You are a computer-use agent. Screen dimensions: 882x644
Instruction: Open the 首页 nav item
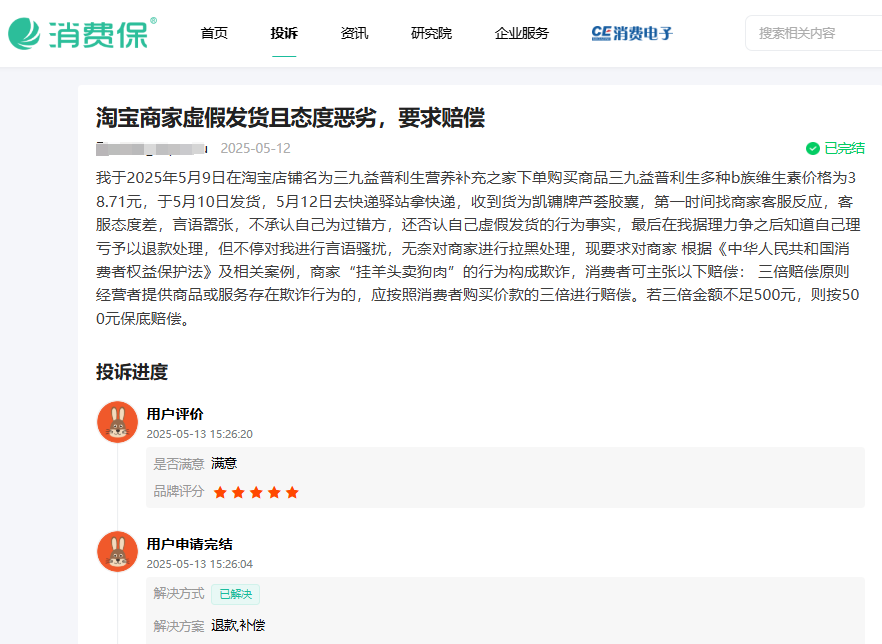pos(214,33)
